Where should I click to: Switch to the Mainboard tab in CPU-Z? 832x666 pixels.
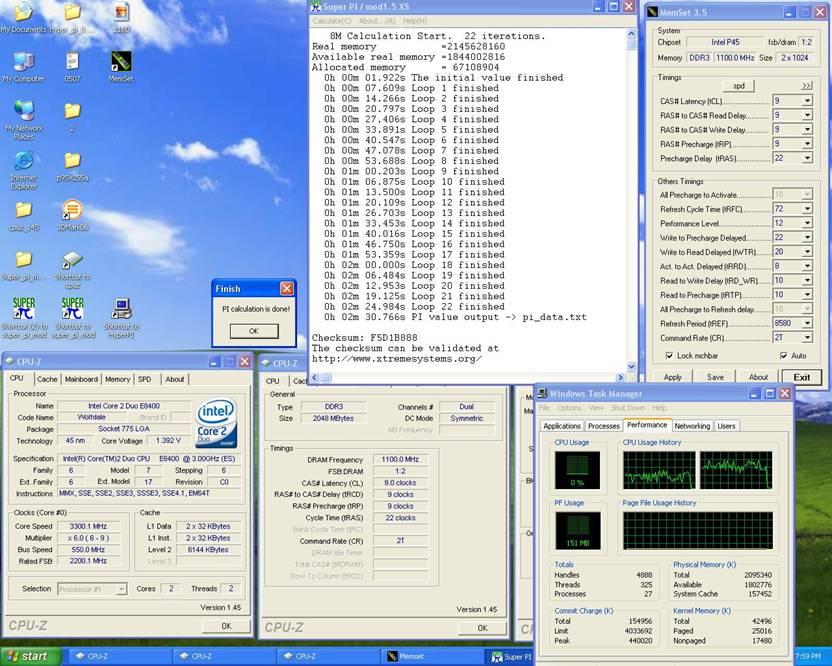pyautogui.click(x=81, y=379)
